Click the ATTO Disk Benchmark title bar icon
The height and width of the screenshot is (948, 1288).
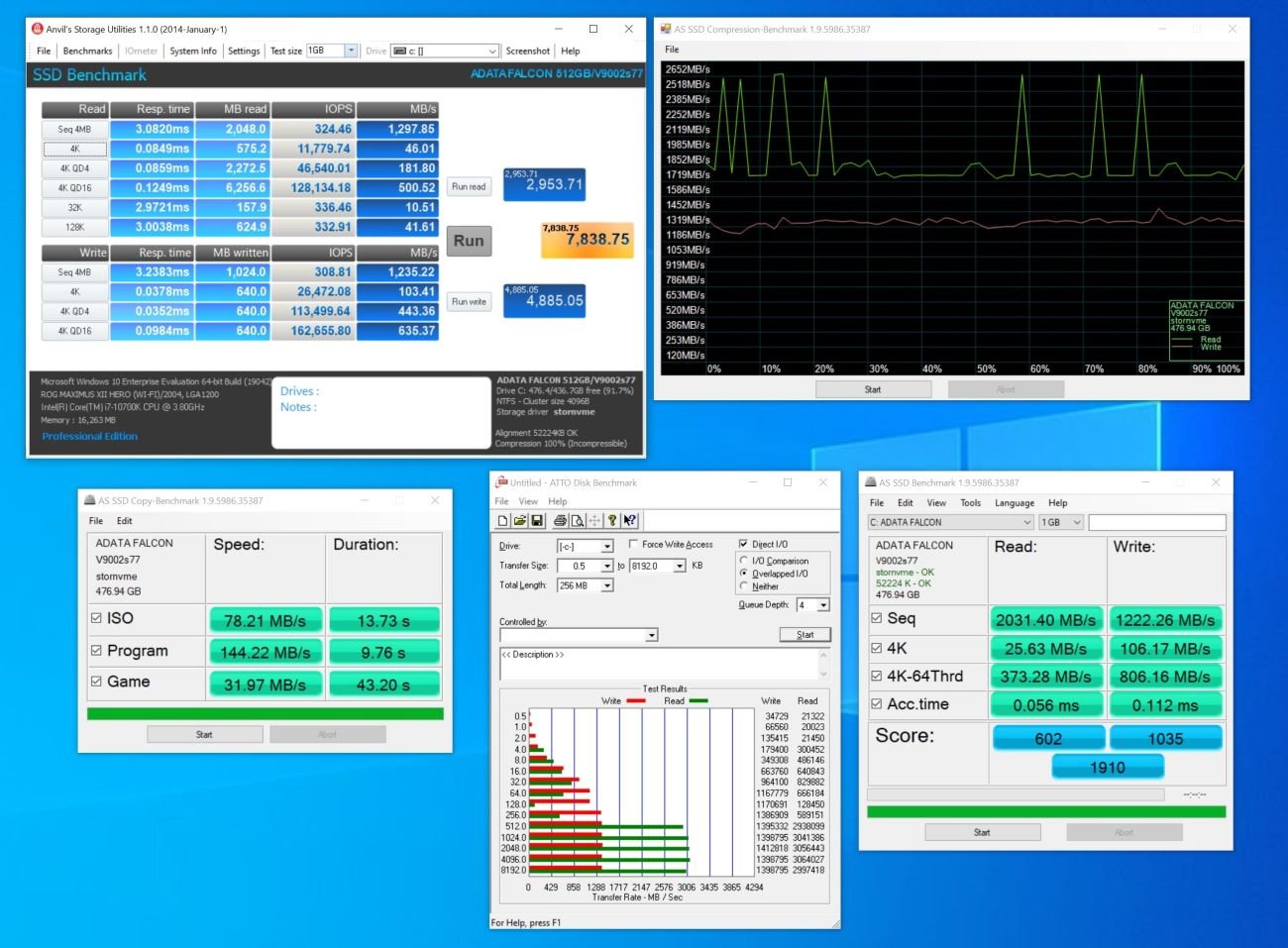tap(501, 482)
